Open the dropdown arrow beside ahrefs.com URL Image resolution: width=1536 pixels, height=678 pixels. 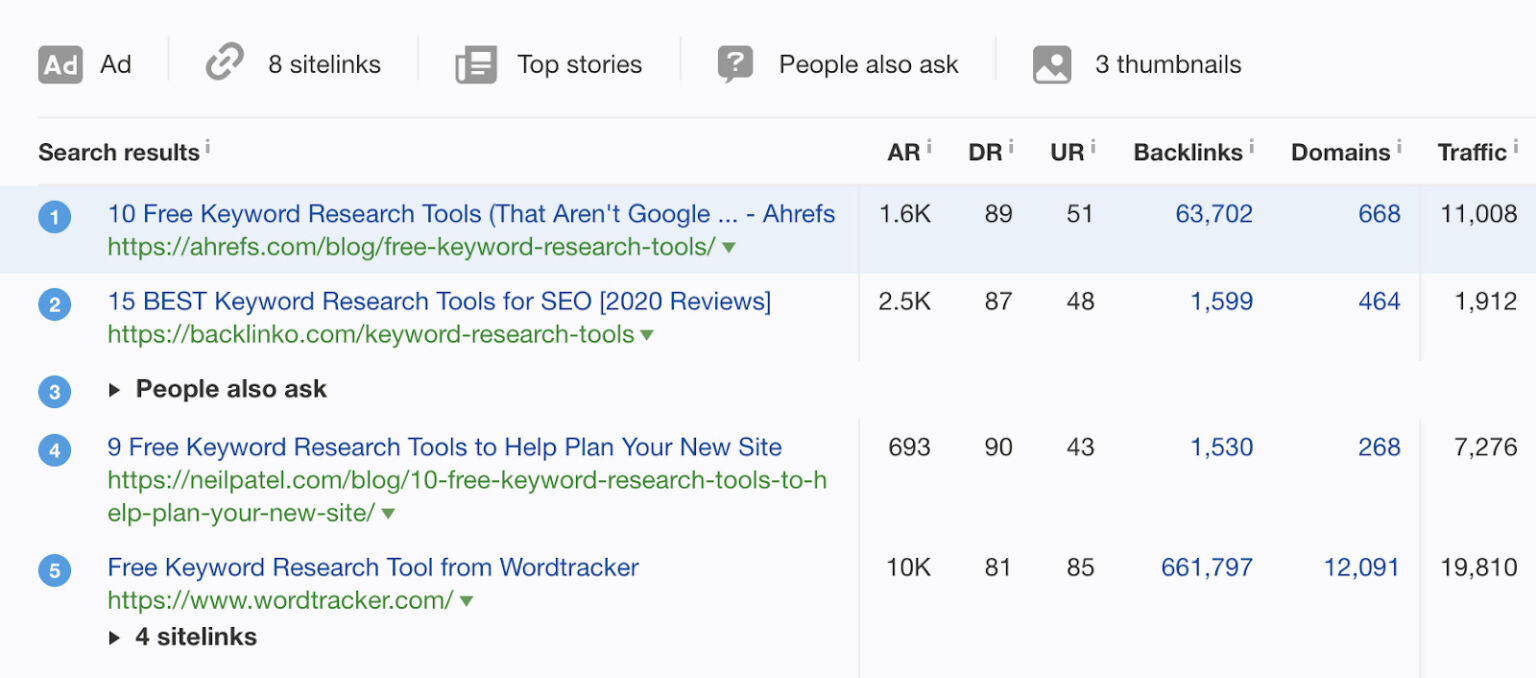tap(729, 247)
